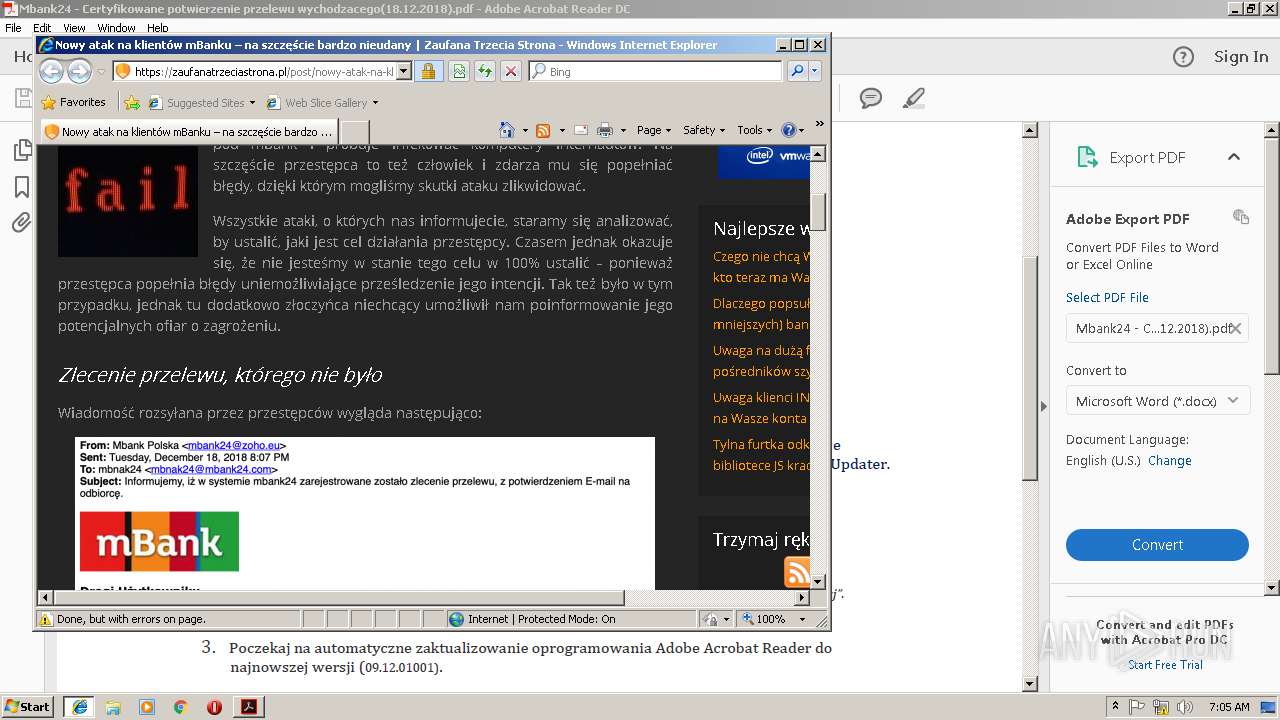Click in the Bing search box
The width and height of the screenshot is (1280, 720).
[655, 71]
